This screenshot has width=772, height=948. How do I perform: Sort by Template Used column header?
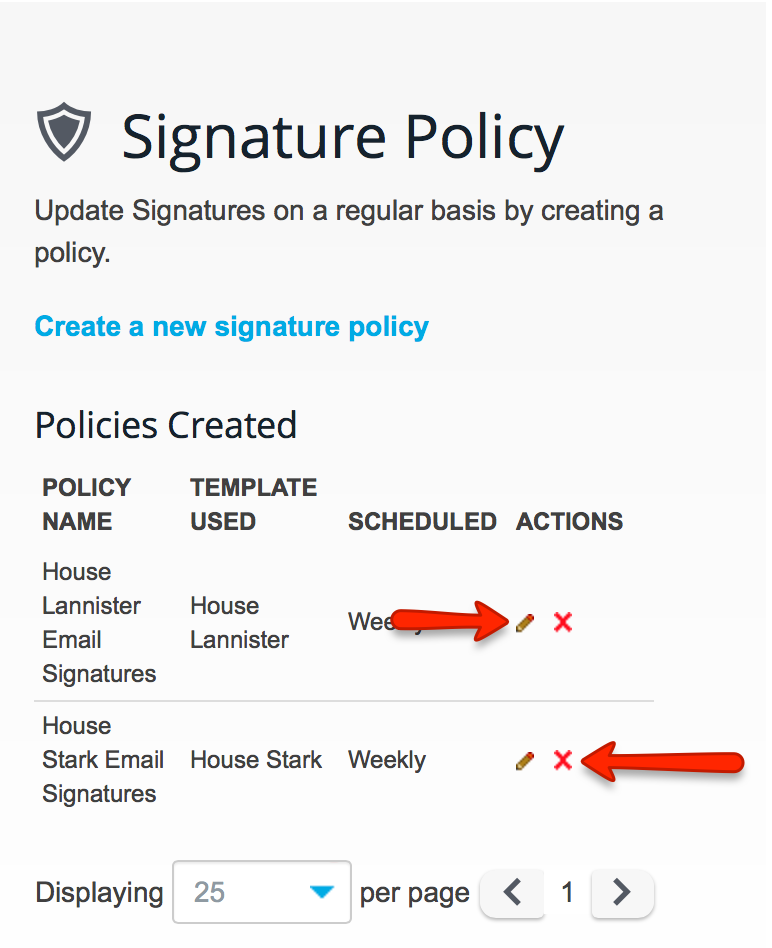pyautogui.click(x=253, y=504)
